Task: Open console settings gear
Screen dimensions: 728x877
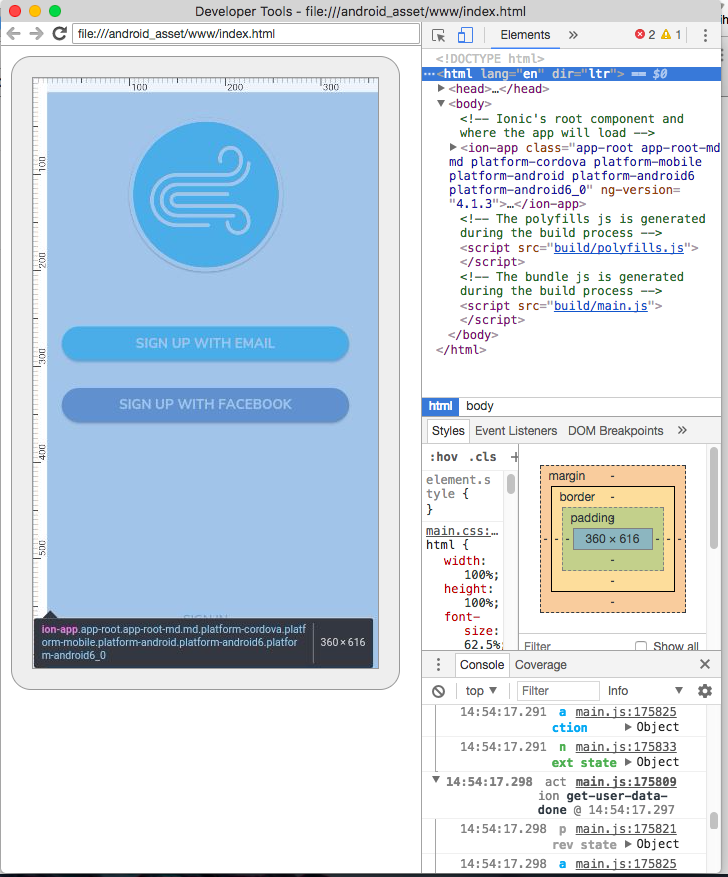Action: [x=705, y=691]
